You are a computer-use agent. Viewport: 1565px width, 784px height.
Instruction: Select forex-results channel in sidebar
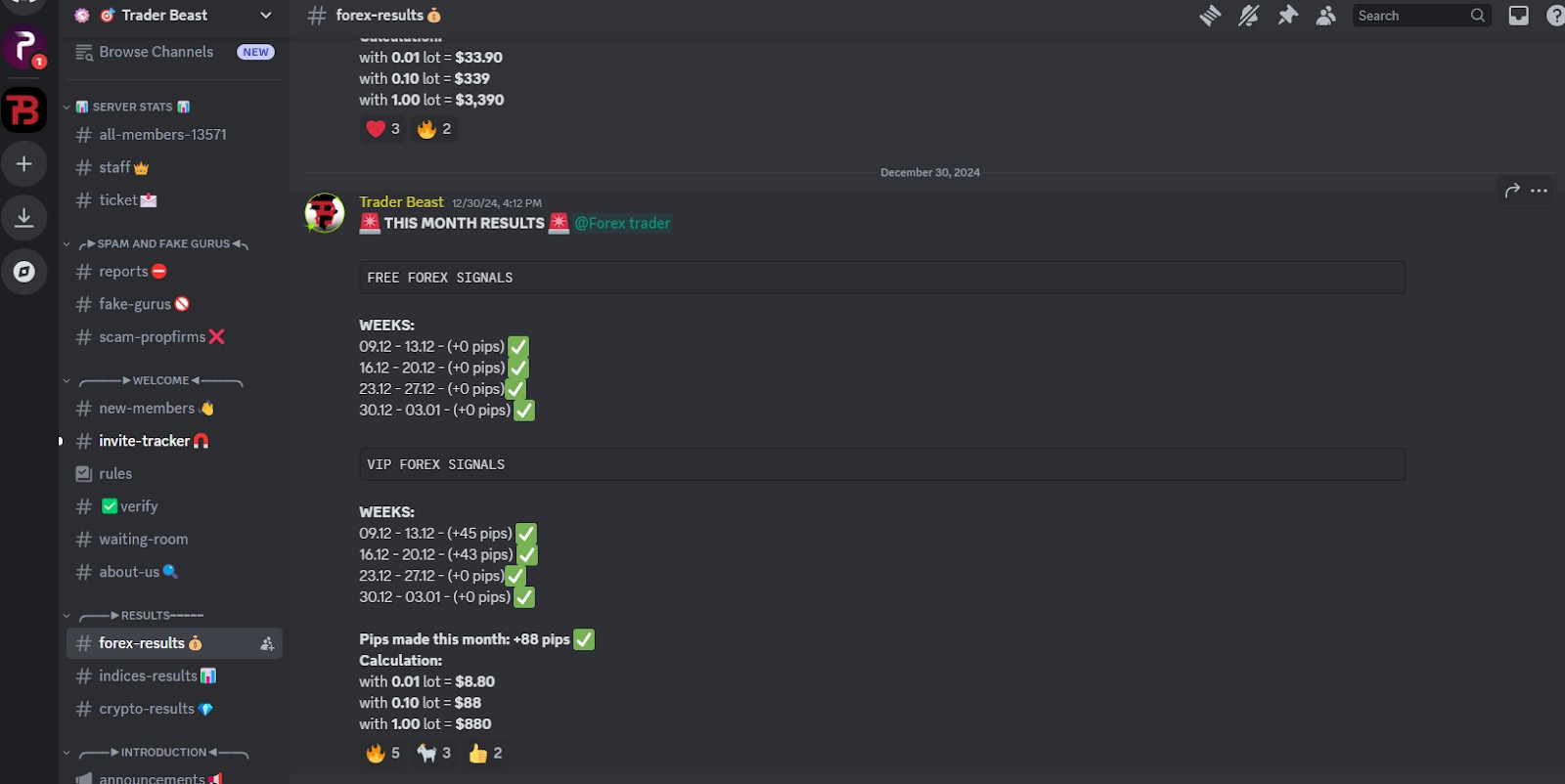tap(174, 643)
